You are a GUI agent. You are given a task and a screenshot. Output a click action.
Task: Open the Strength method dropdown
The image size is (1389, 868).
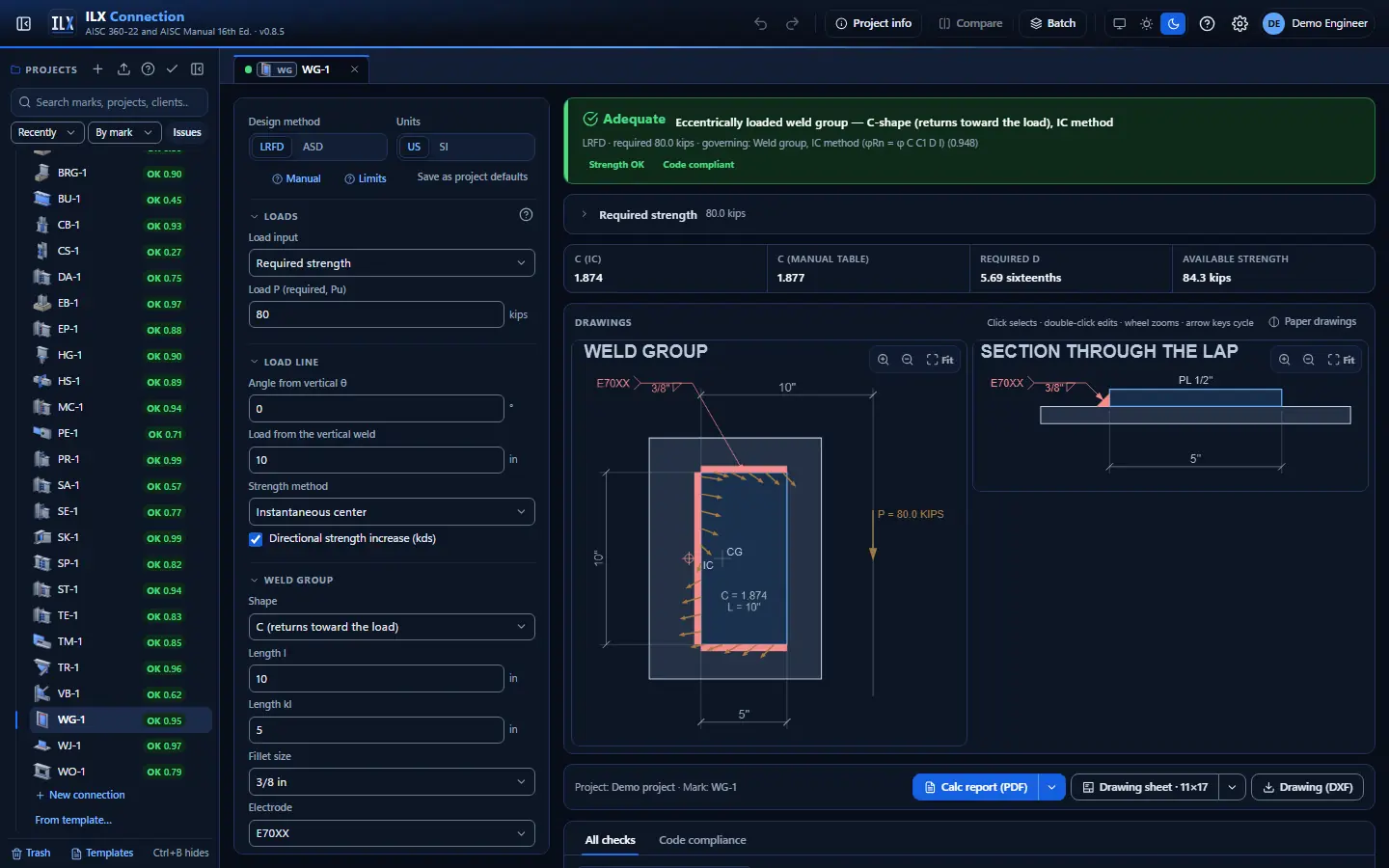click(x=392, y=512)
